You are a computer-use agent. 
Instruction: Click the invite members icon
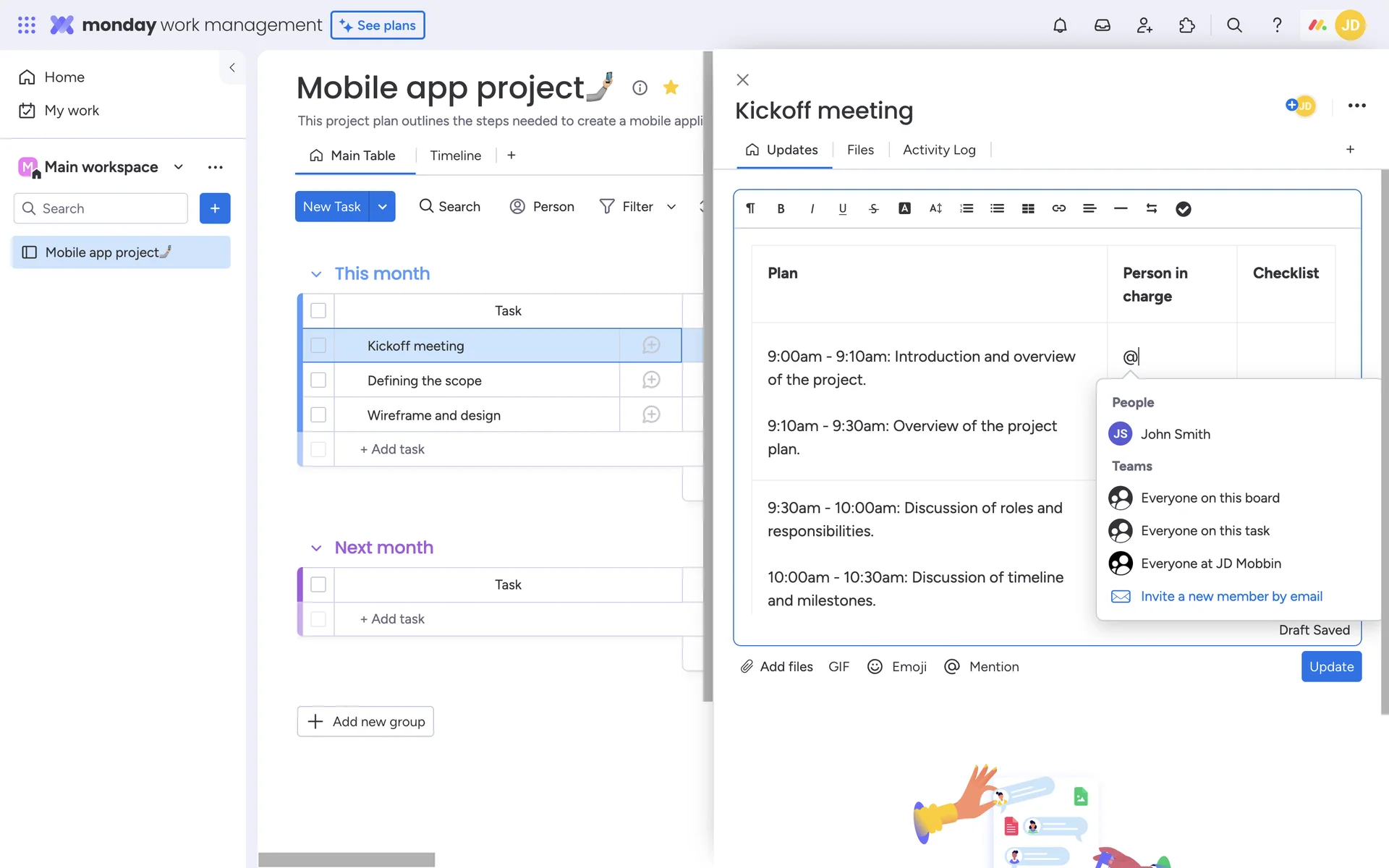[x=1144, y=25]
